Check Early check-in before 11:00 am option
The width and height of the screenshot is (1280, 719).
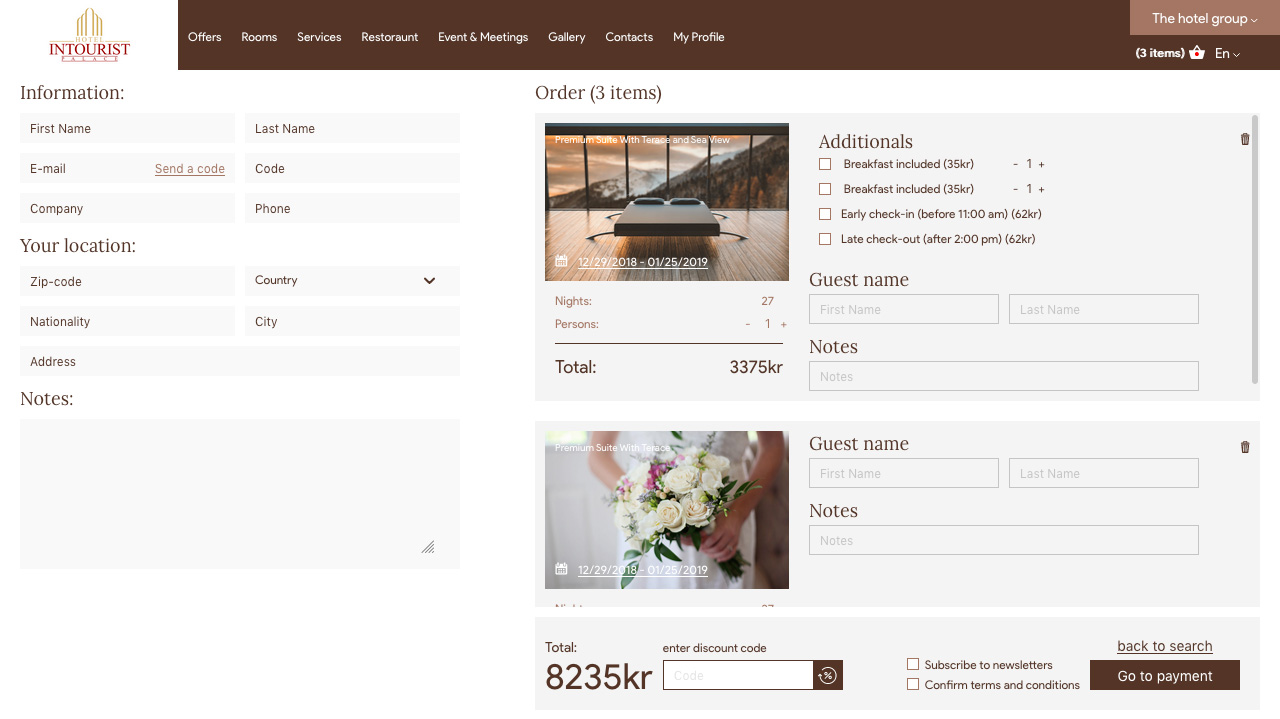tap(825, 214)
